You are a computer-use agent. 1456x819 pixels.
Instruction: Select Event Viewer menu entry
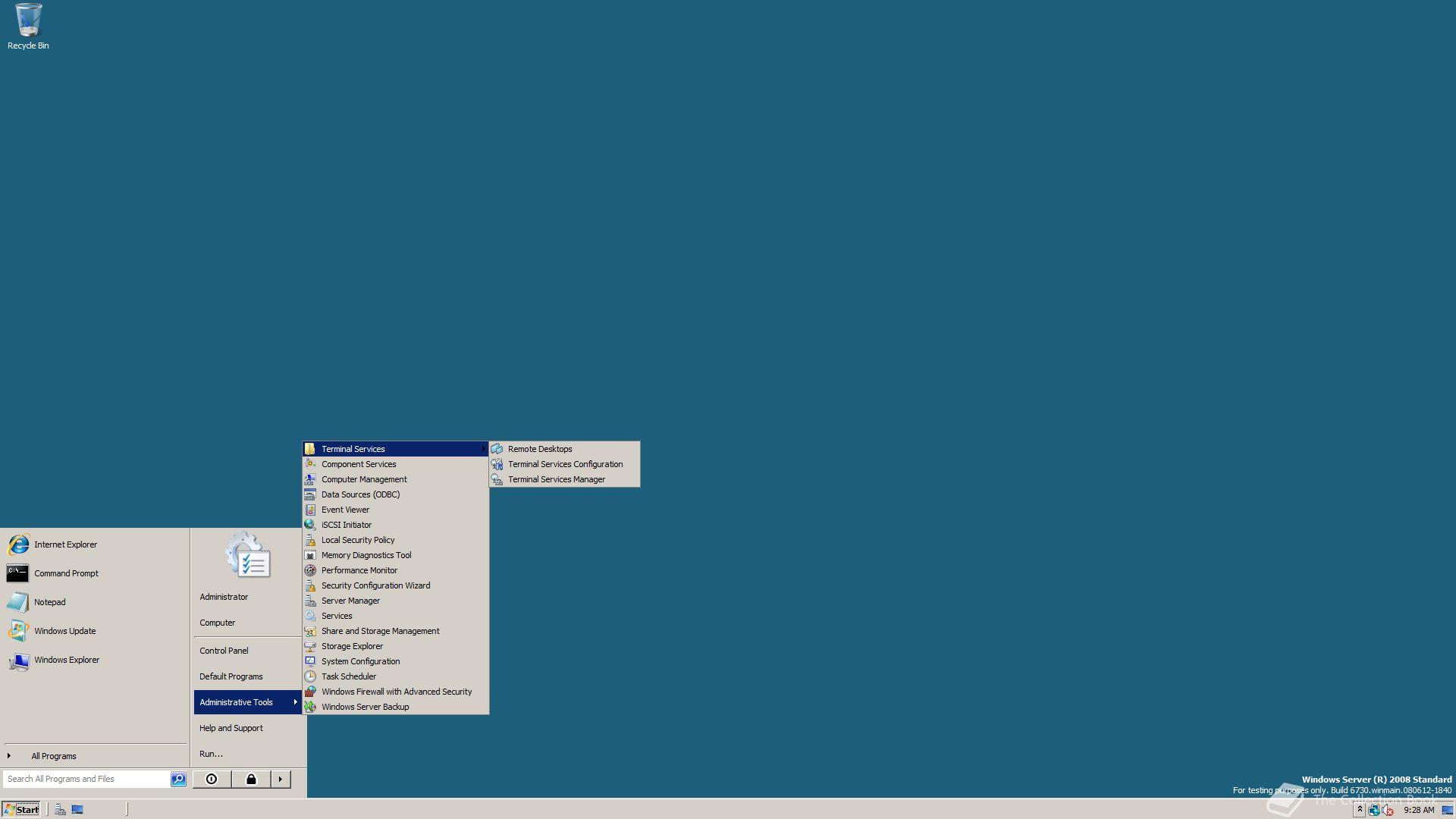point(395,510)
